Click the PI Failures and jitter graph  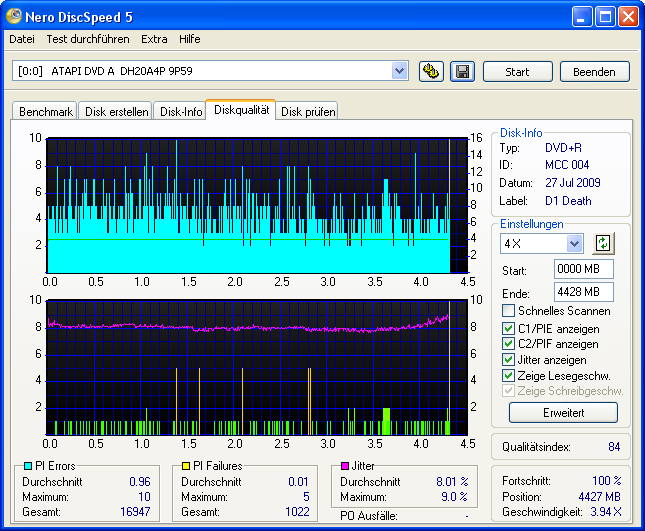(x=258, y=367)
